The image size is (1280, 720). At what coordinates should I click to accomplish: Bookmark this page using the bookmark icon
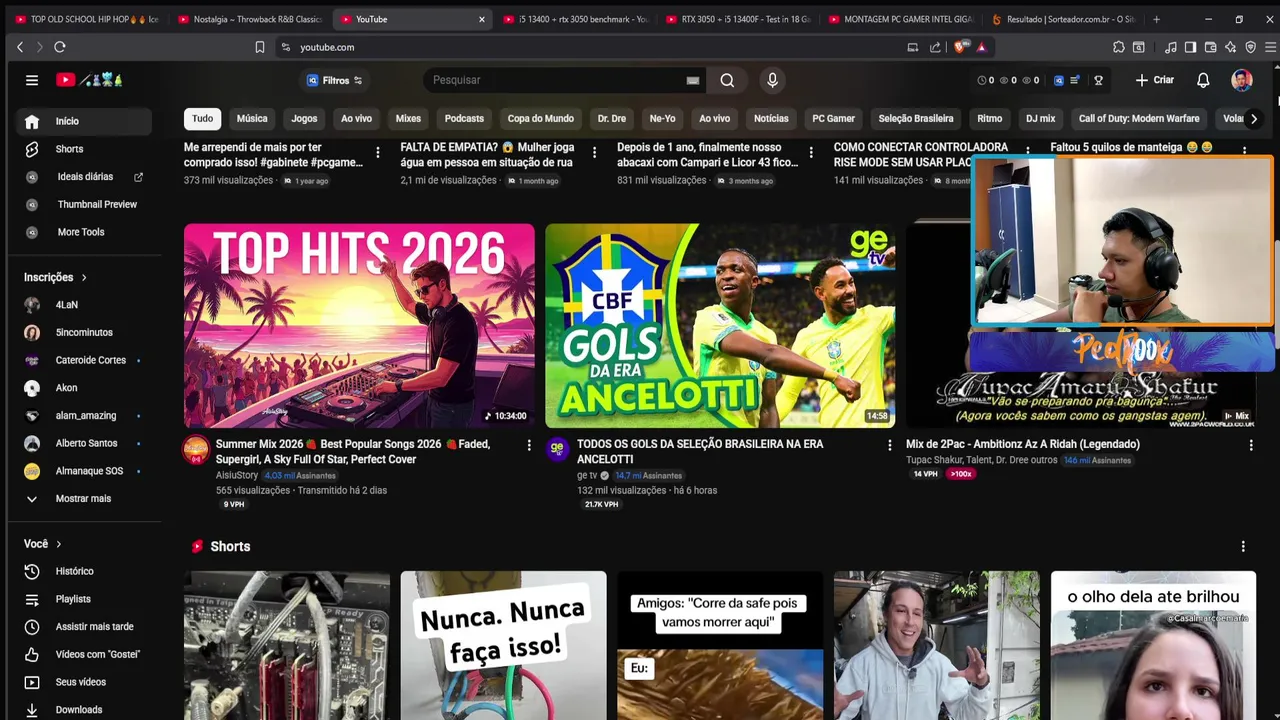tap(260, 47)
